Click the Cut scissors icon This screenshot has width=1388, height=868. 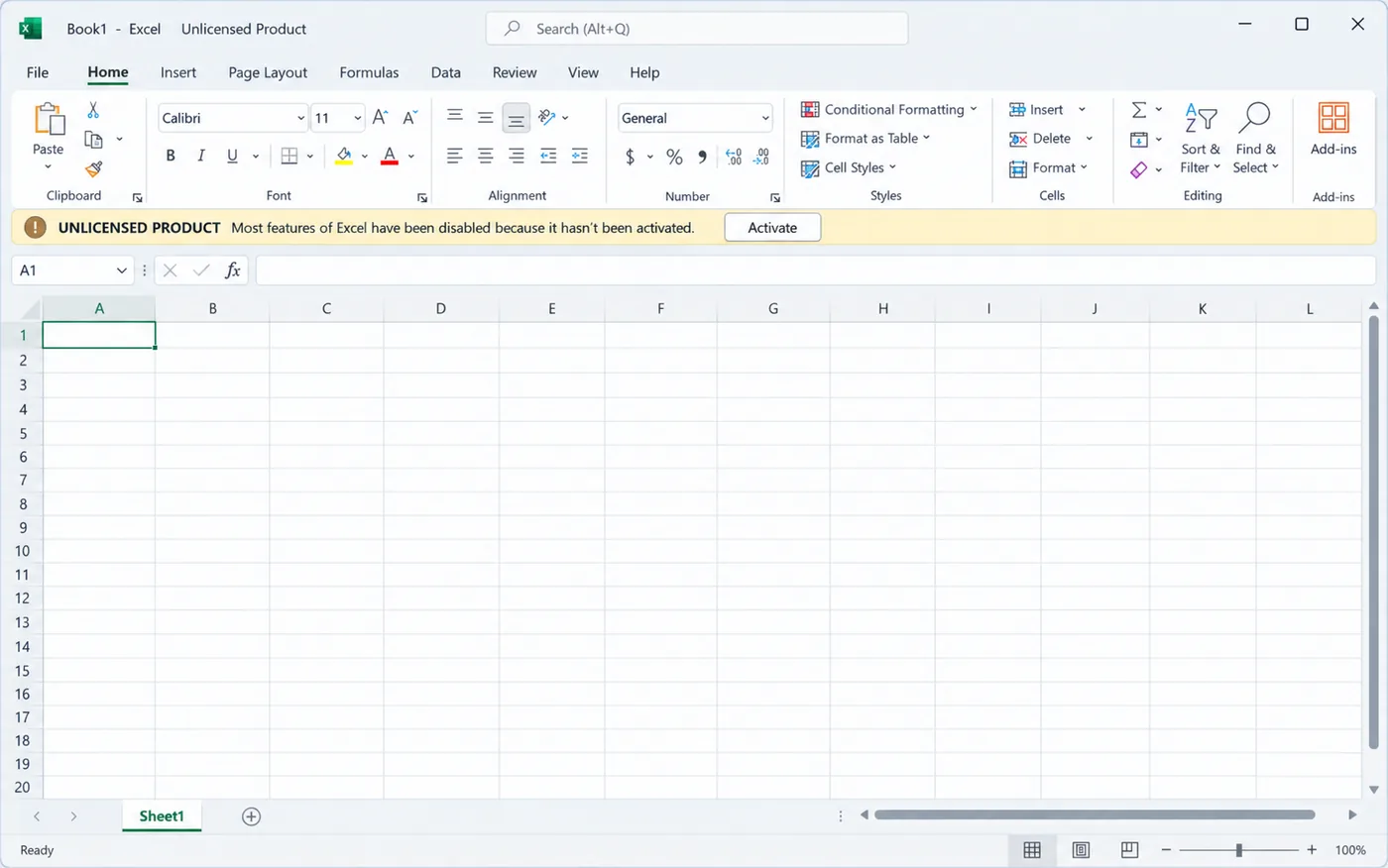coord(93,110)
